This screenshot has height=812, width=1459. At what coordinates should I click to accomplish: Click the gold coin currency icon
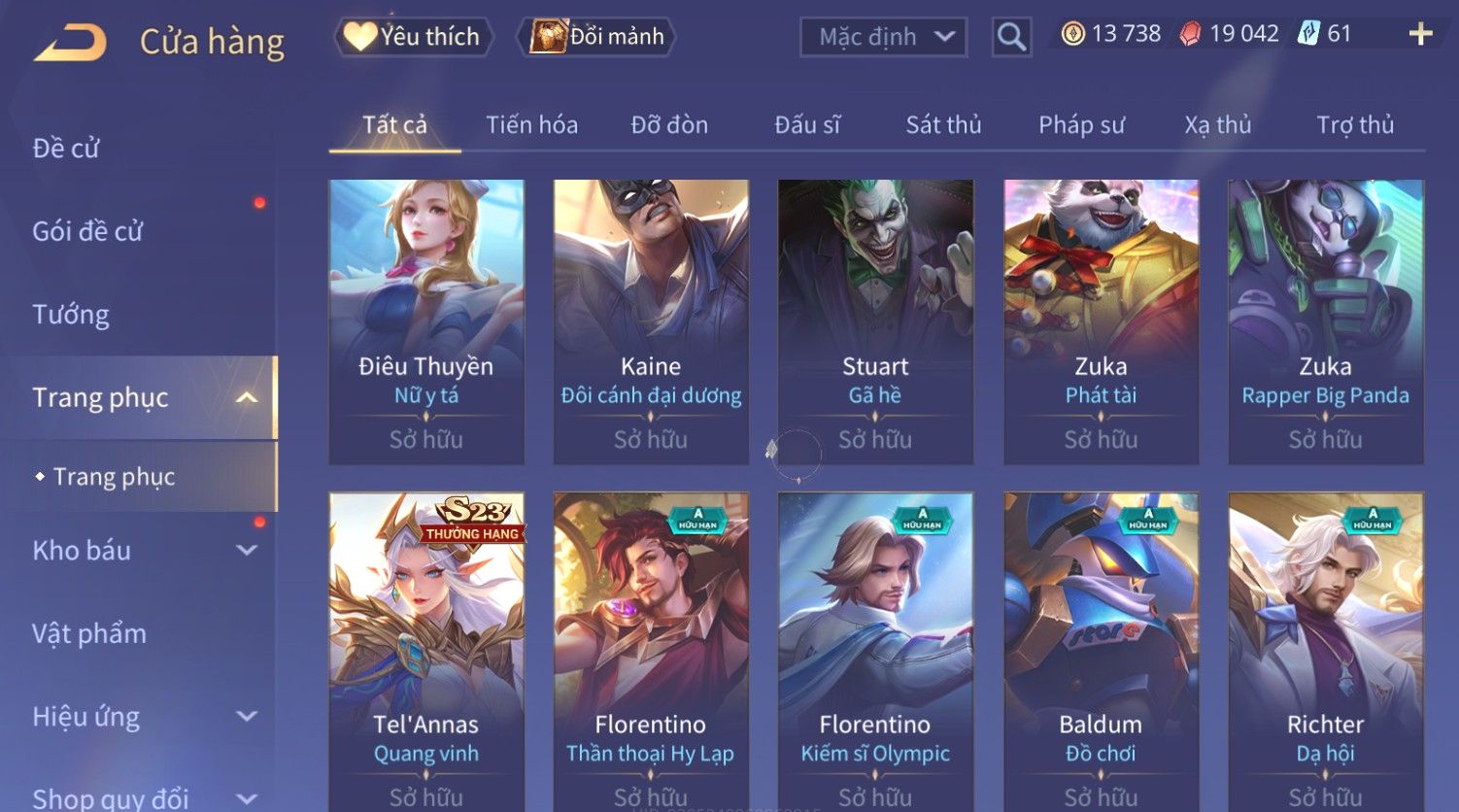(1072, 34)
